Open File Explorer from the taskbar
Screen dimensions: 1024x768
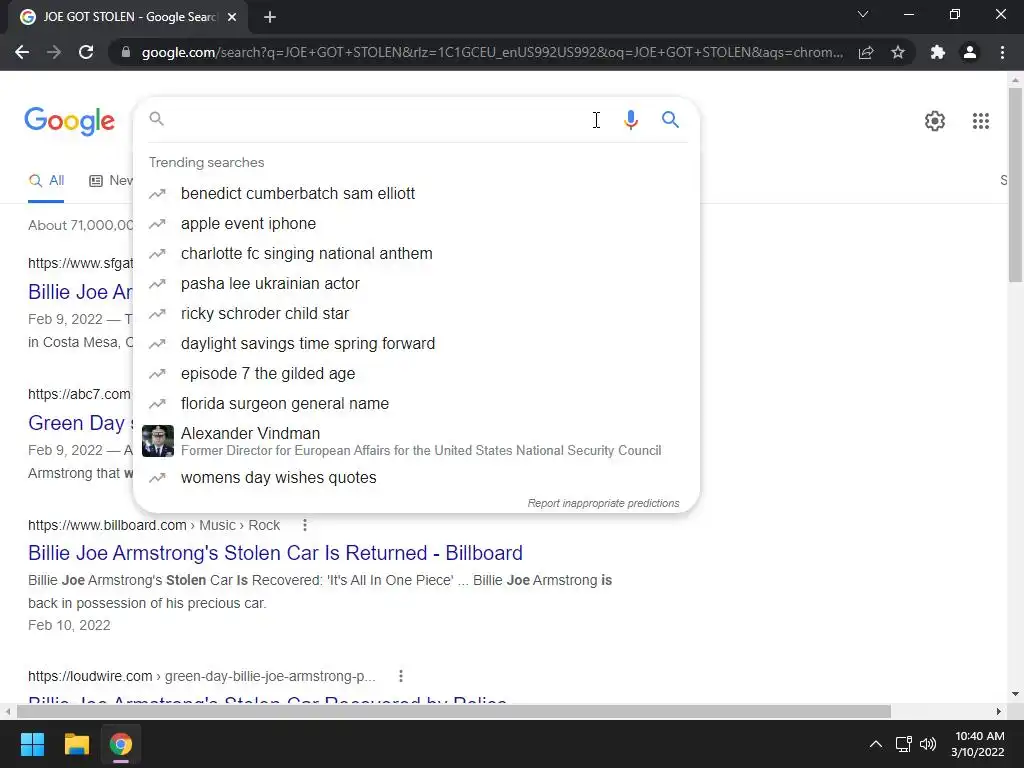click(x=76, y=744)
